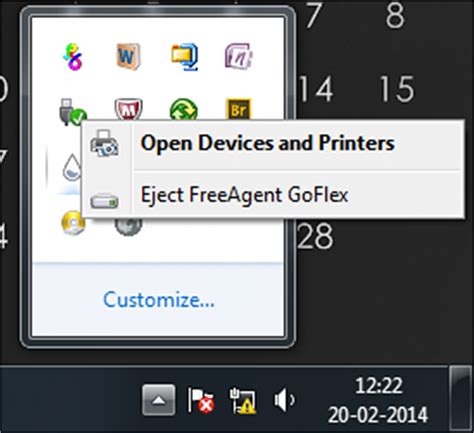This screenshot has width=474, height=433.
Task: Click the yellow disc tray icon
Action: point(73,223)
